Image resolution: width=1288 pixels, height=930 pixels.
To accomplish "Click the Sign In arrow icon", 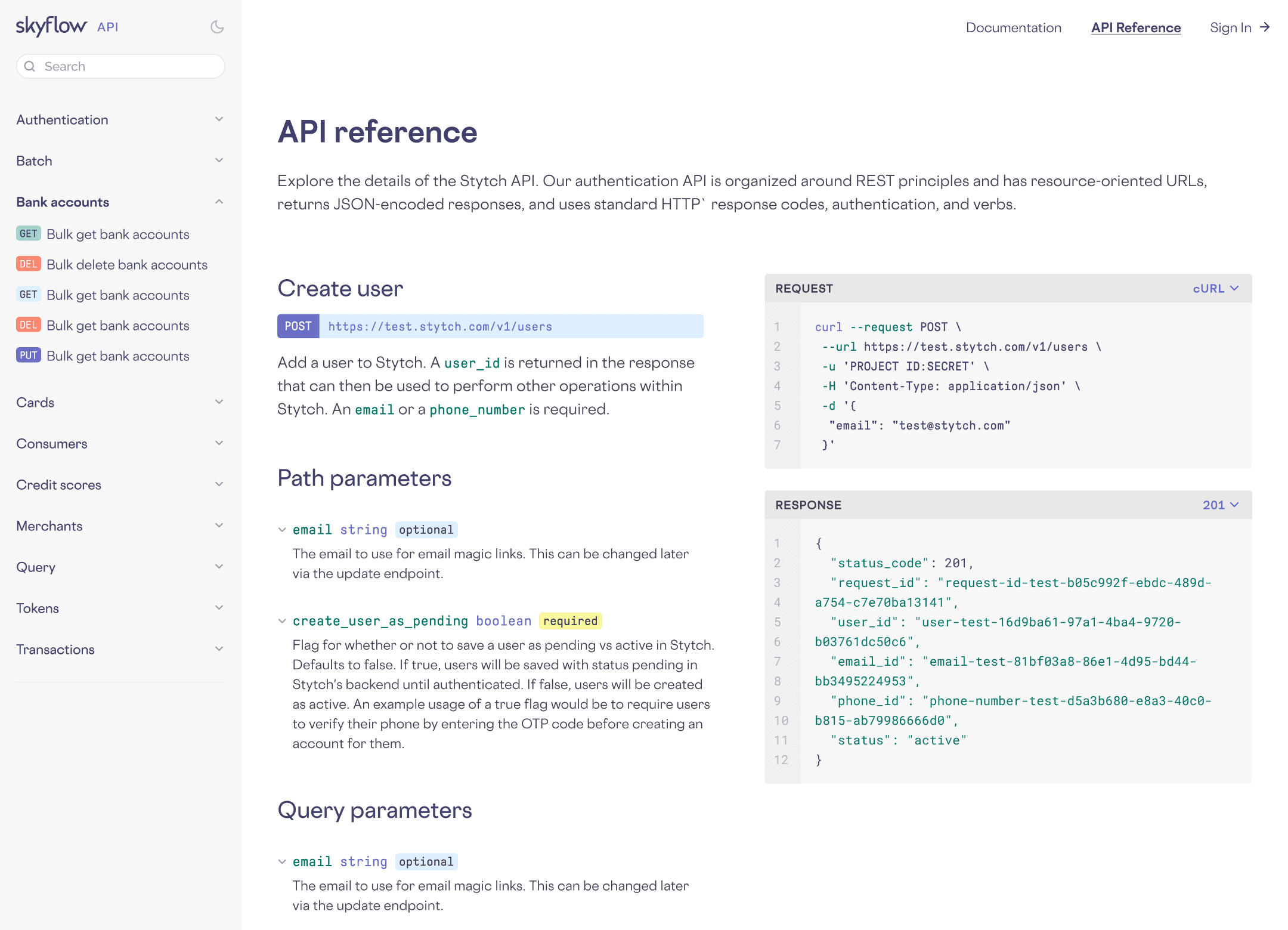I will 1265,27.
